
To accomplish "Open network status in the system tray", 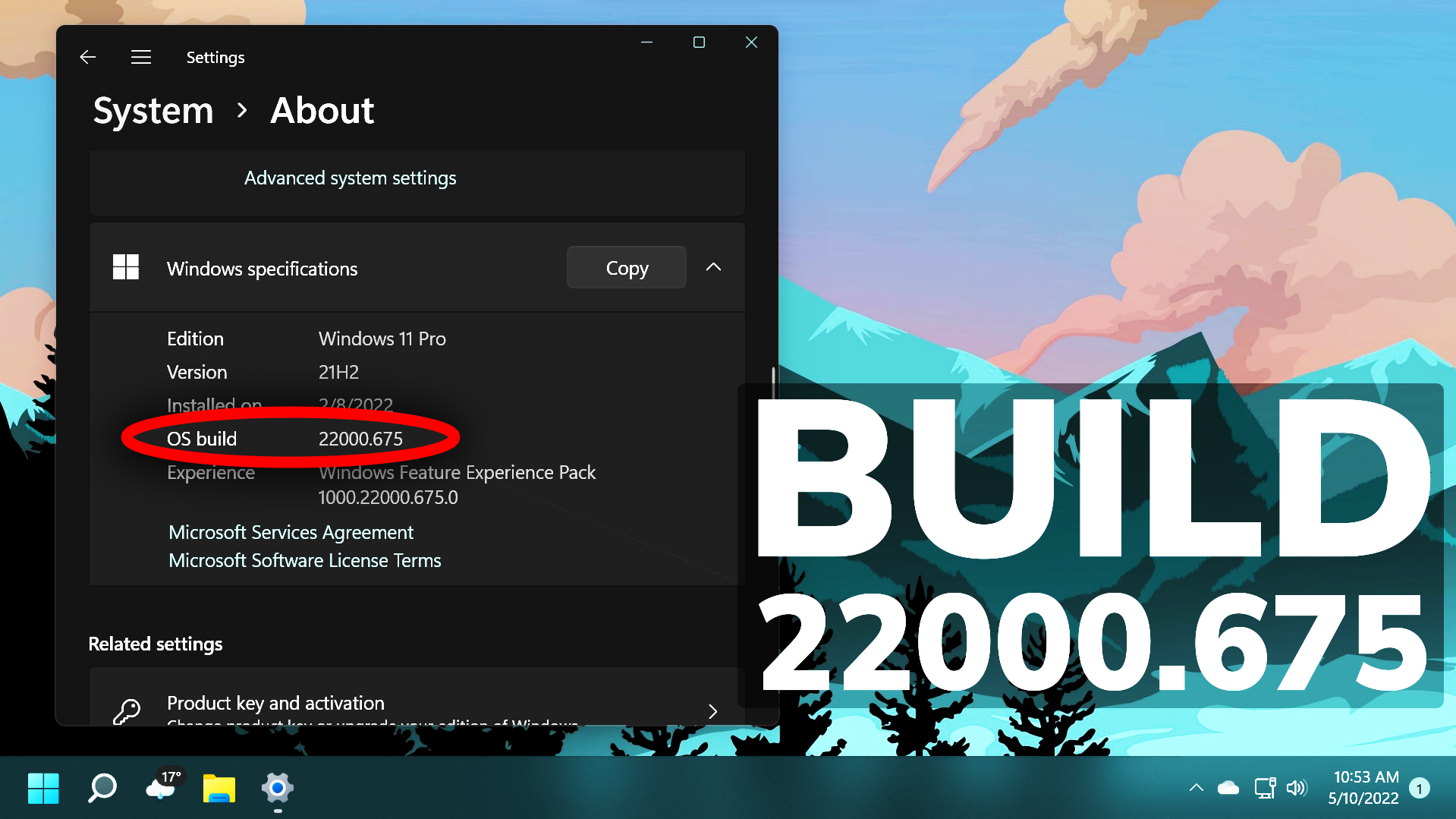I will 1265,788.
